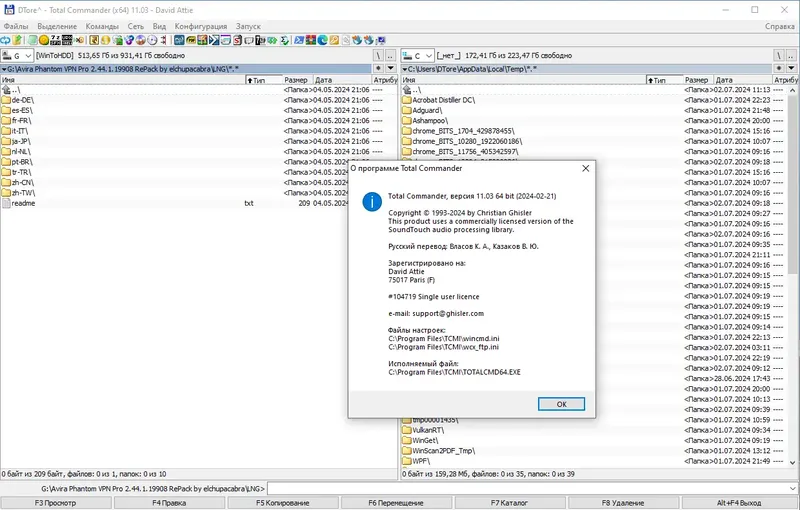Image resolution: width=800 pixels, height=510 pixels.
Task: Click the green sigma toolbar icon
Action: point(284,40)
